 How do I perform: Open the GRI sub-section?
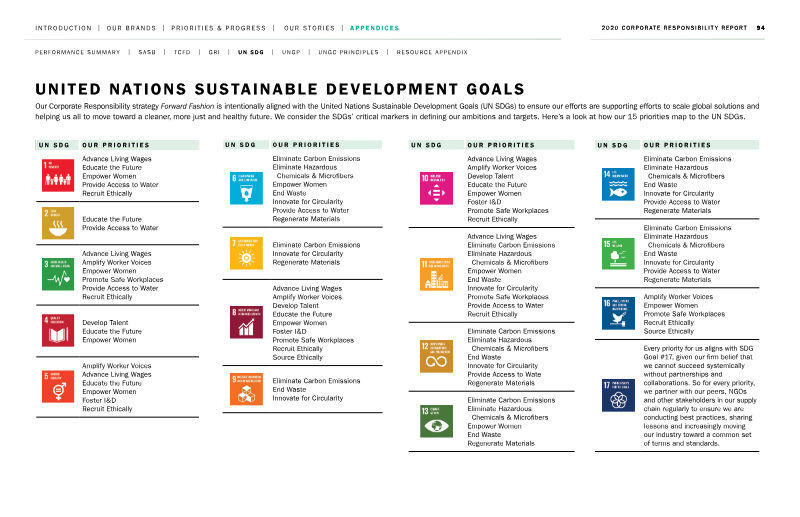click(214, 52)
